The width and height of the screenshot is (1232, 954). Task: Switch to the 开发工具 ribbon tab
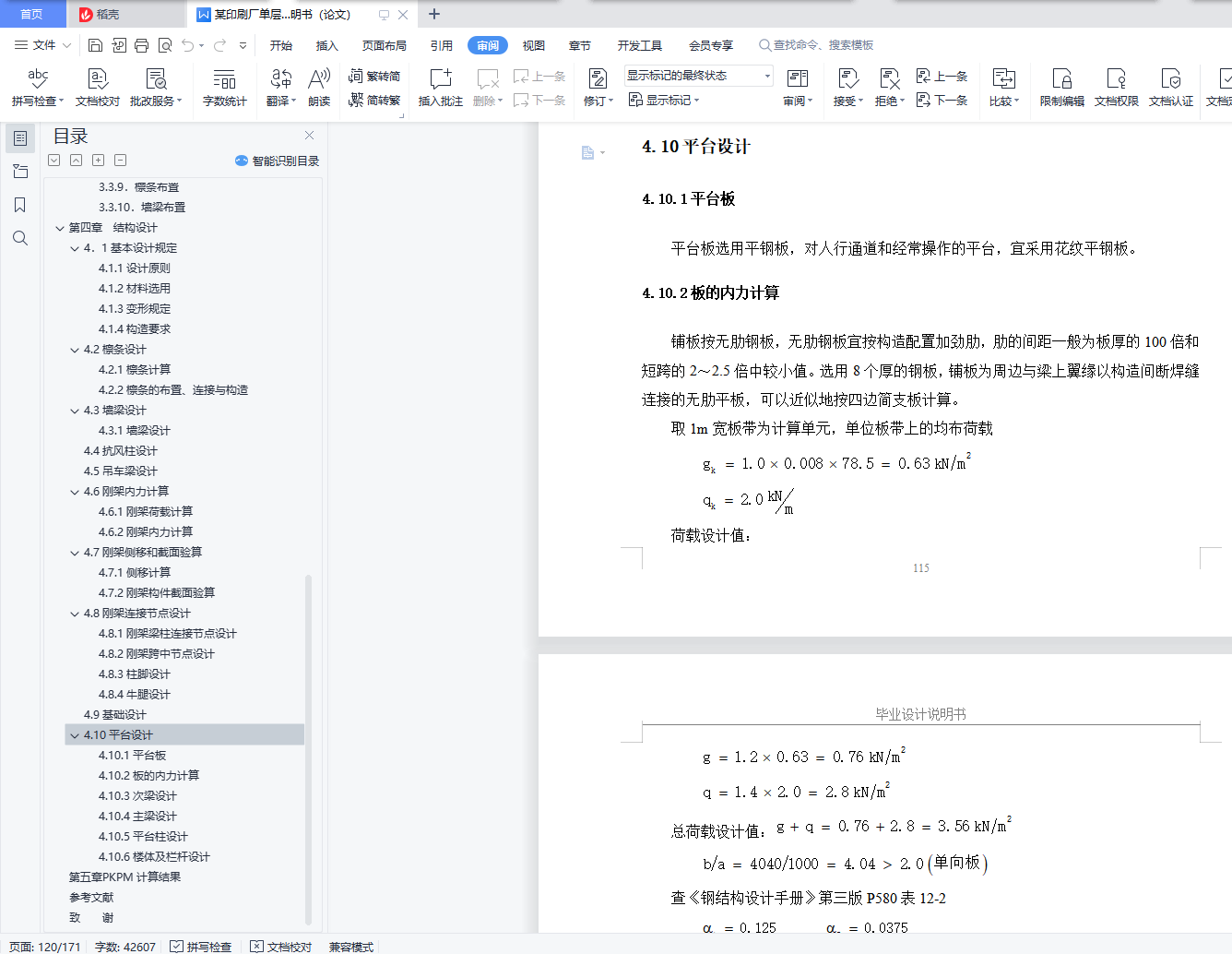coord(640,45)
